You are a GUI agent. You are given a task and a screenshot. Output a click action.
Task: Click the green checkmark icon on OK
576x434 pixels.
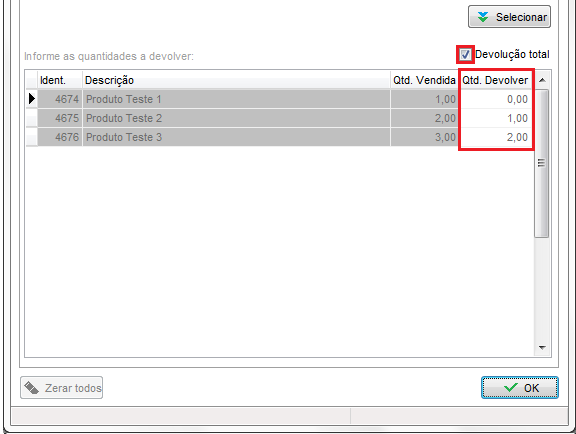[511, 387]
